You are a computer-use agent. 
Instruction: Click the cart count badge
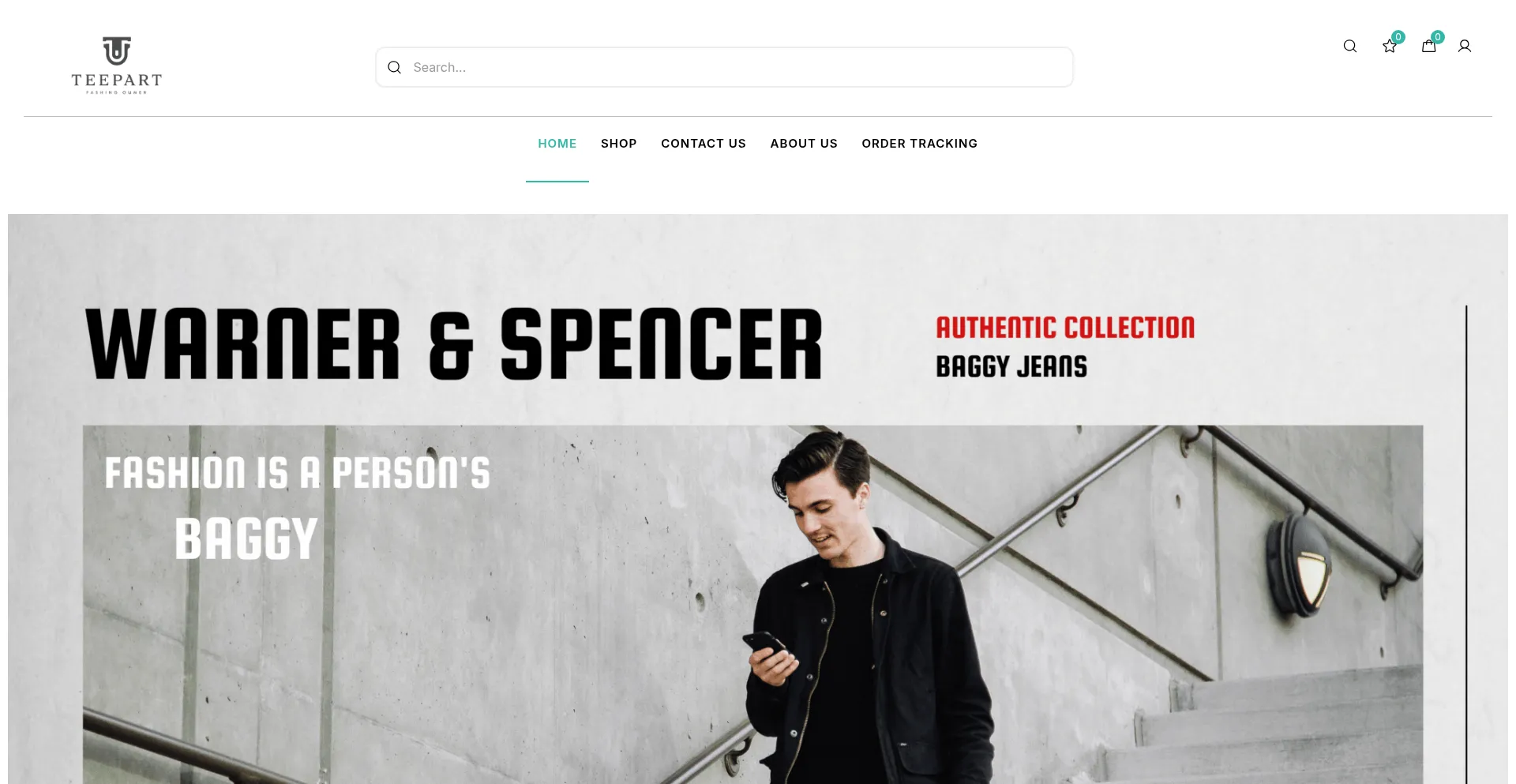pyautogui.click(x=1438, y=36)
